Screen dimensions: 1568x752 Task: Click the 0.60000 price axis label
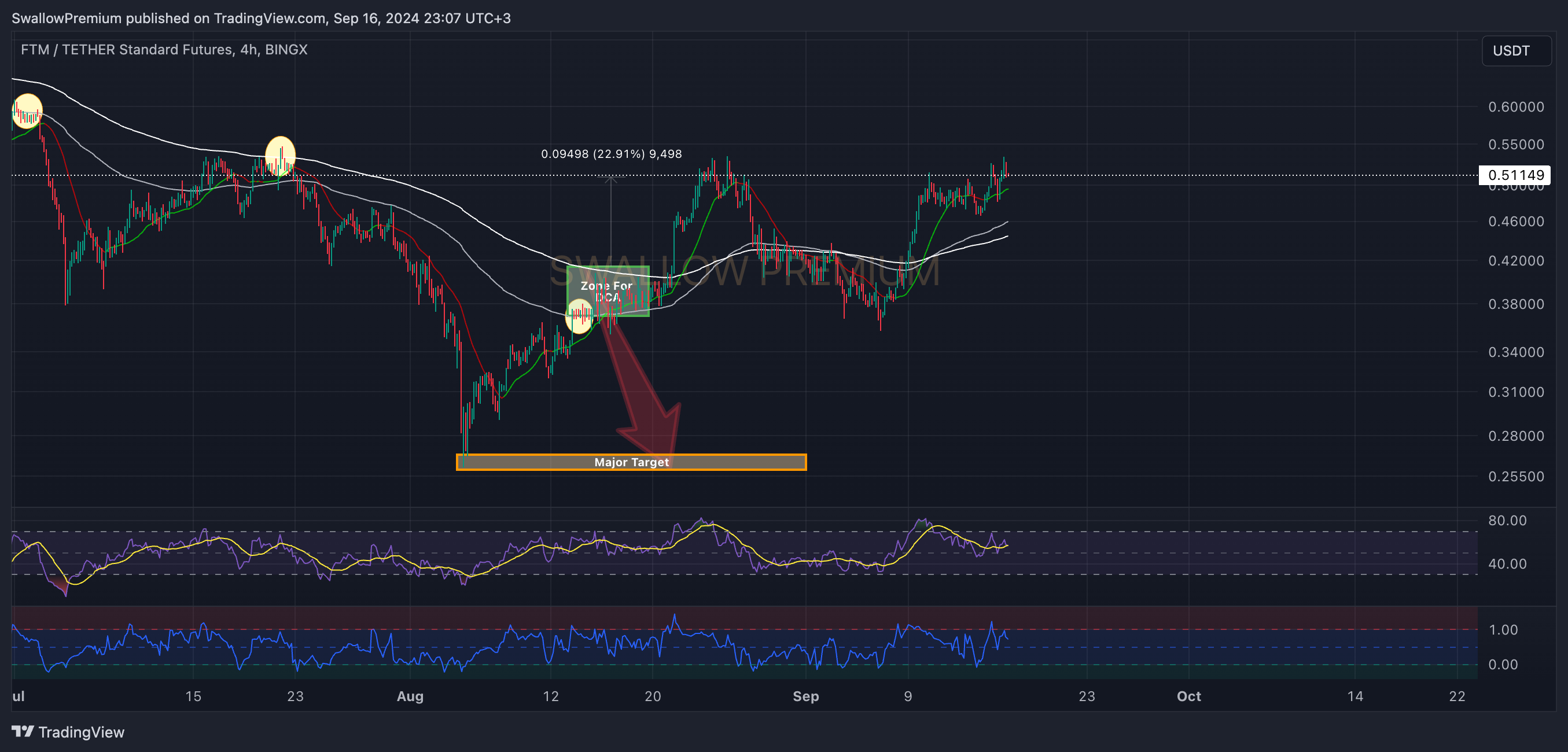pyautogui.click(x=1516, y=107)
